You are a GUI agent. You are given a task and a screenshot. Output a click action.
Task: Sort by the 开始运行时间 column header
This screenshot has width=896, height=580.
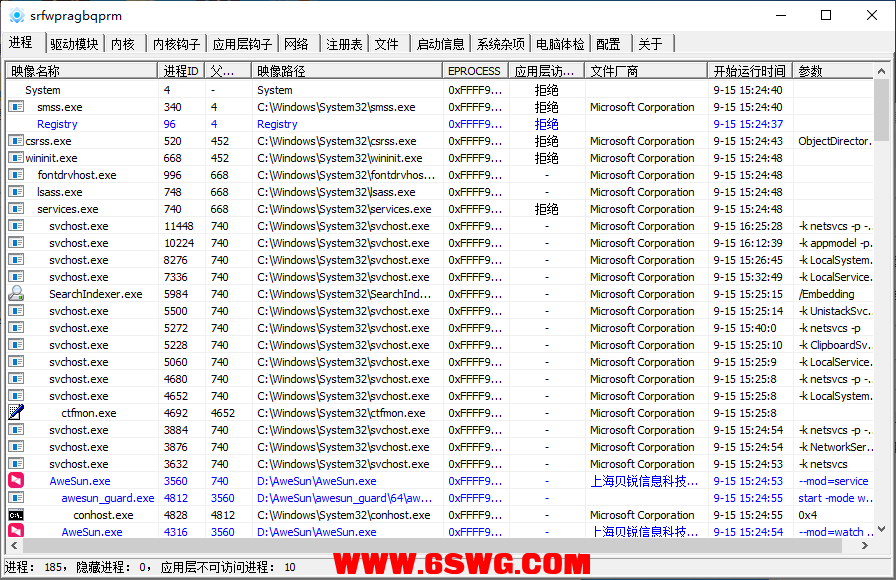[x=750, y=71]
